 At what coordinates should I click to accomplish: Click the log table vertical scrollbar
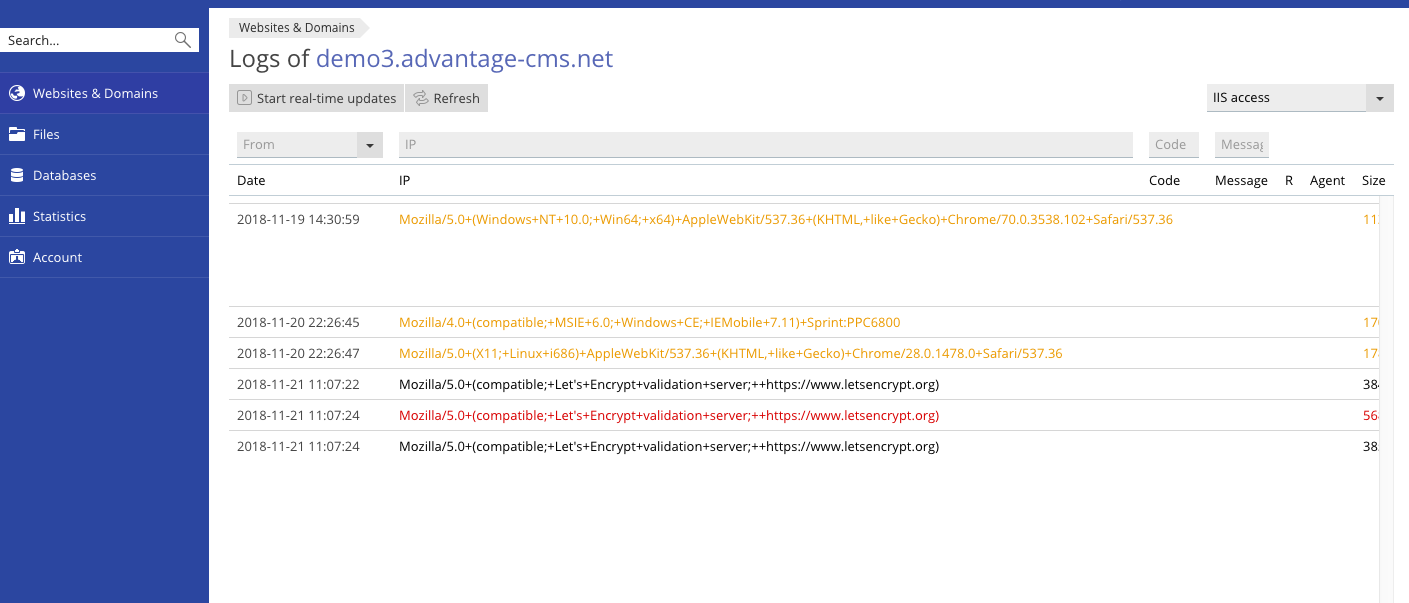(1387, 400)
